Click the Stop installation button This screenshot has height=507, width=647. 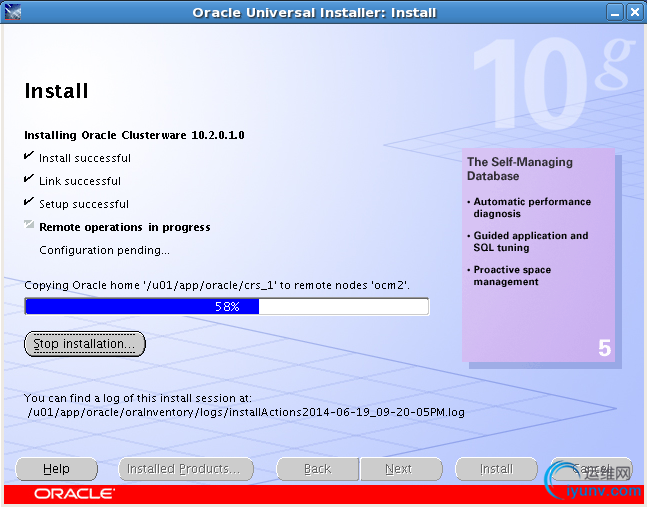85,344
